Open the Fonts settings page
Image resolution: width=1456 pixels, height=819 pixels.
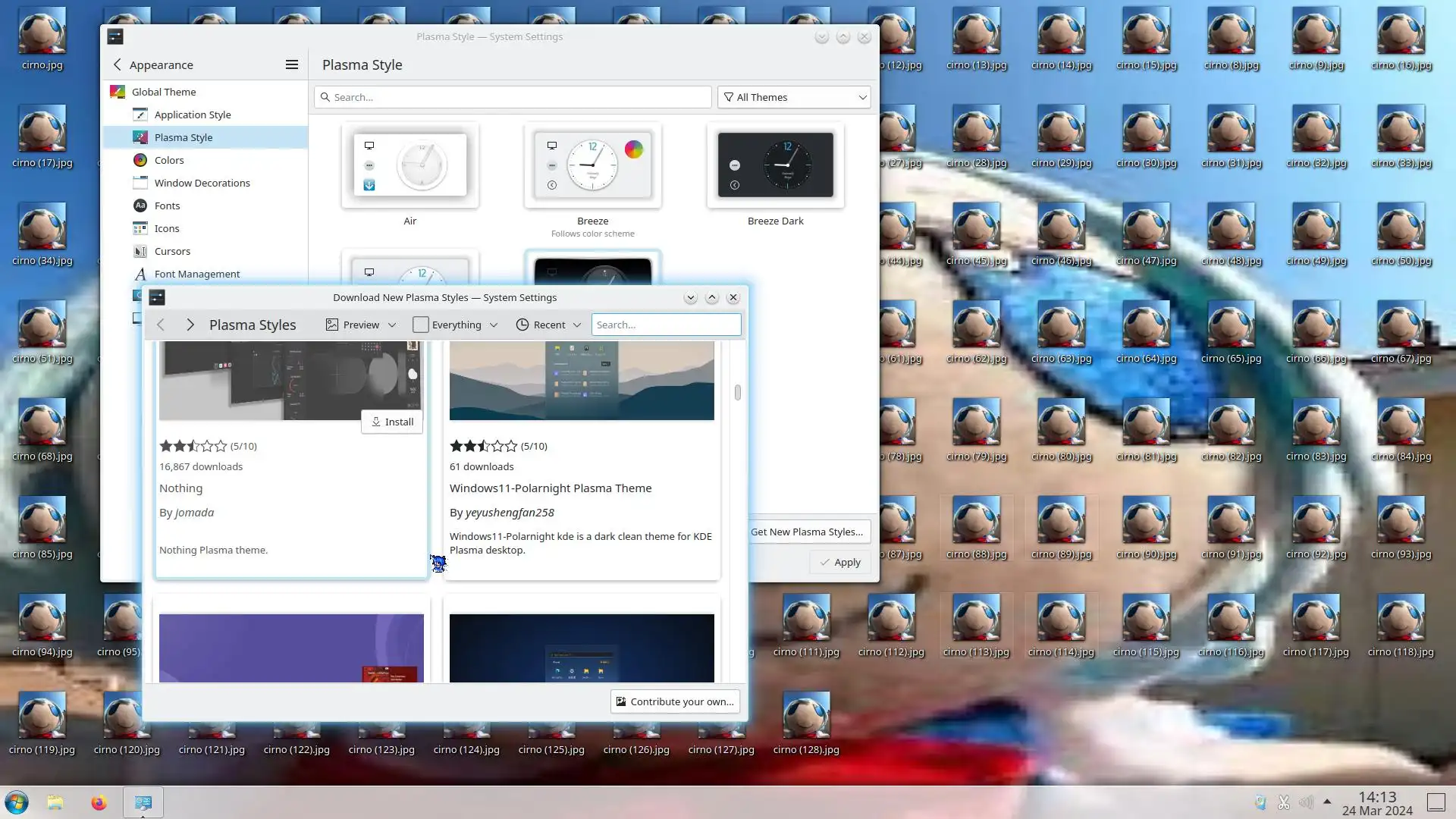pyautogui.click(x=167, y=206)
